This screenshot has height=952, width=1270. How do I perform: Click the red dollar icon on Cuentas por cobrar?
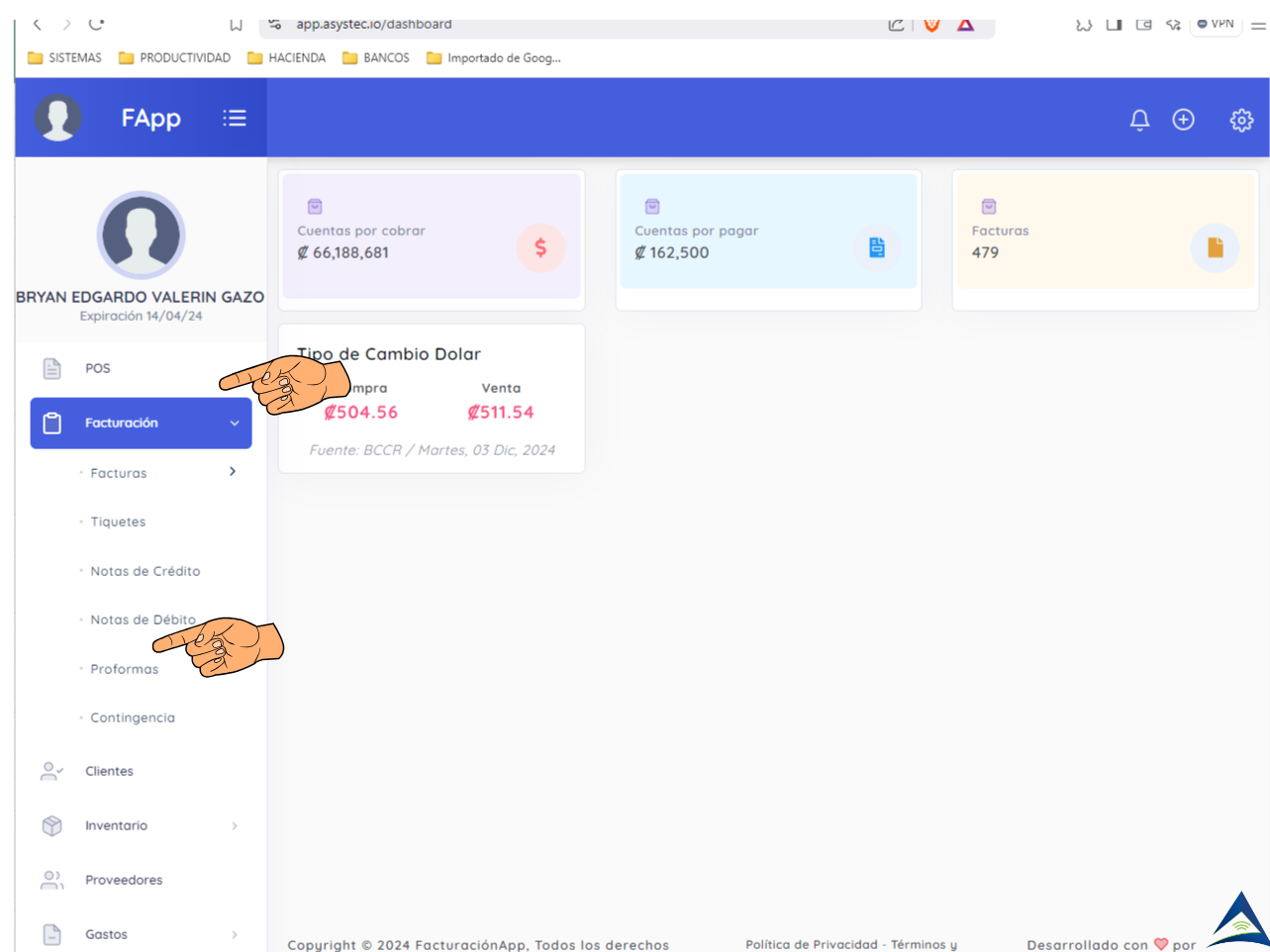click(x=540, y=247)
